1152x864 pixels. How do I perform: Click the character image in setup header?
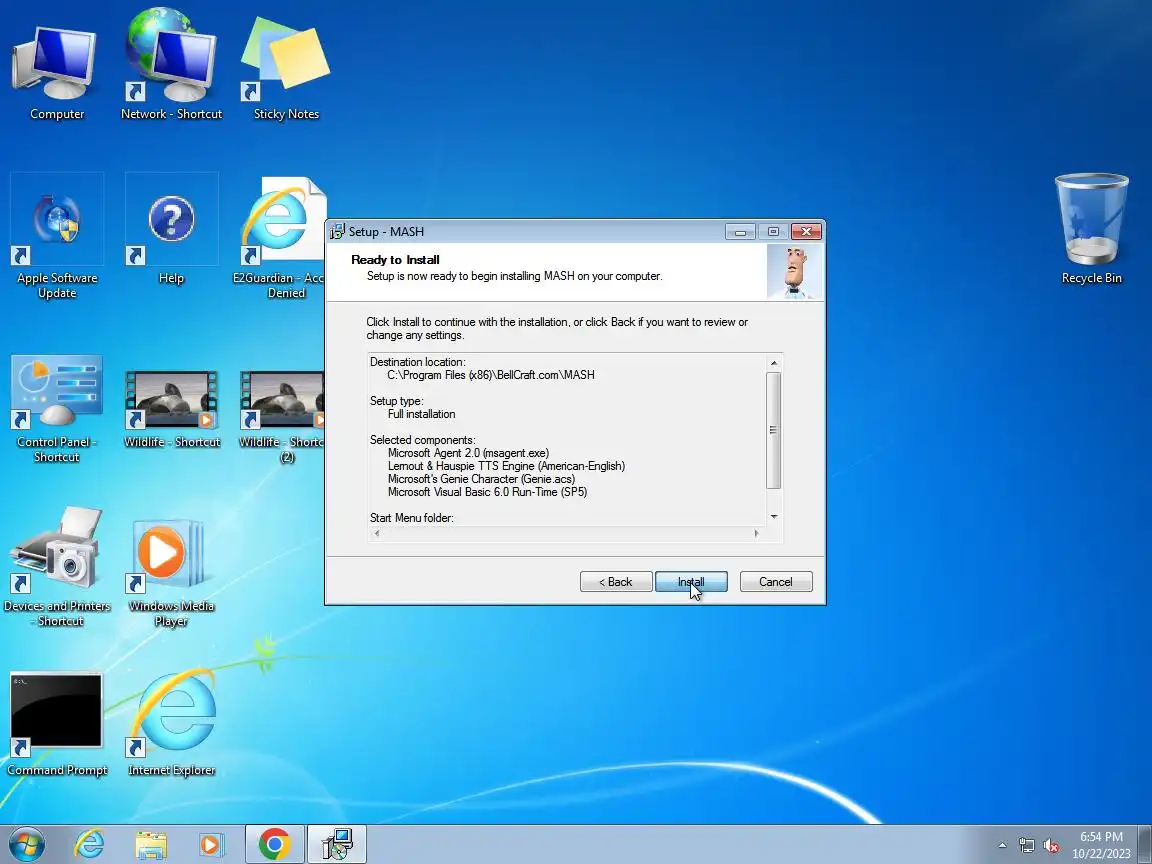pos(794,272)
